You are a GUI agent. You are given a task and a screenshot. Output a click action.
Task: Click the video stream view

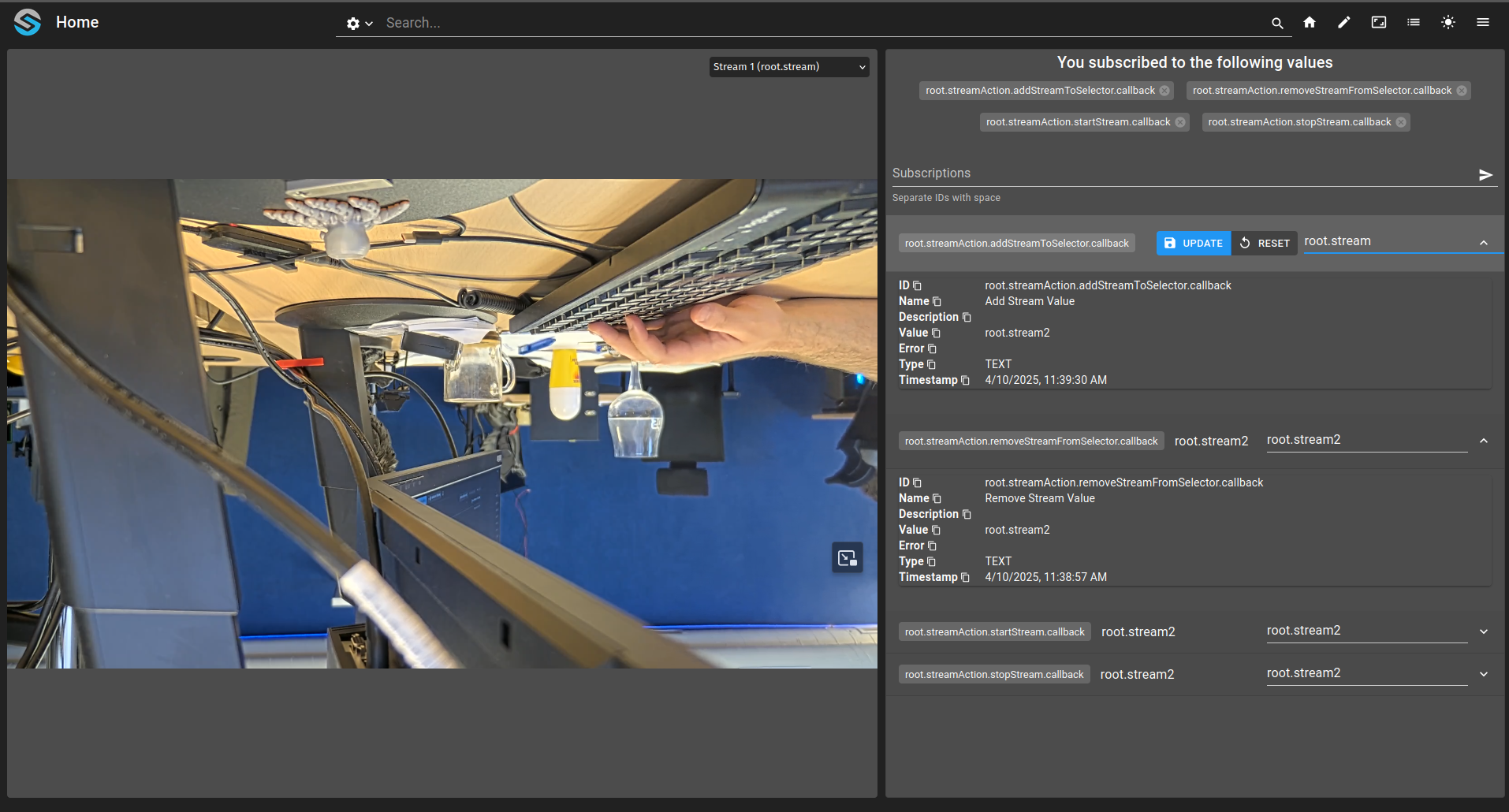coord(442,423)
